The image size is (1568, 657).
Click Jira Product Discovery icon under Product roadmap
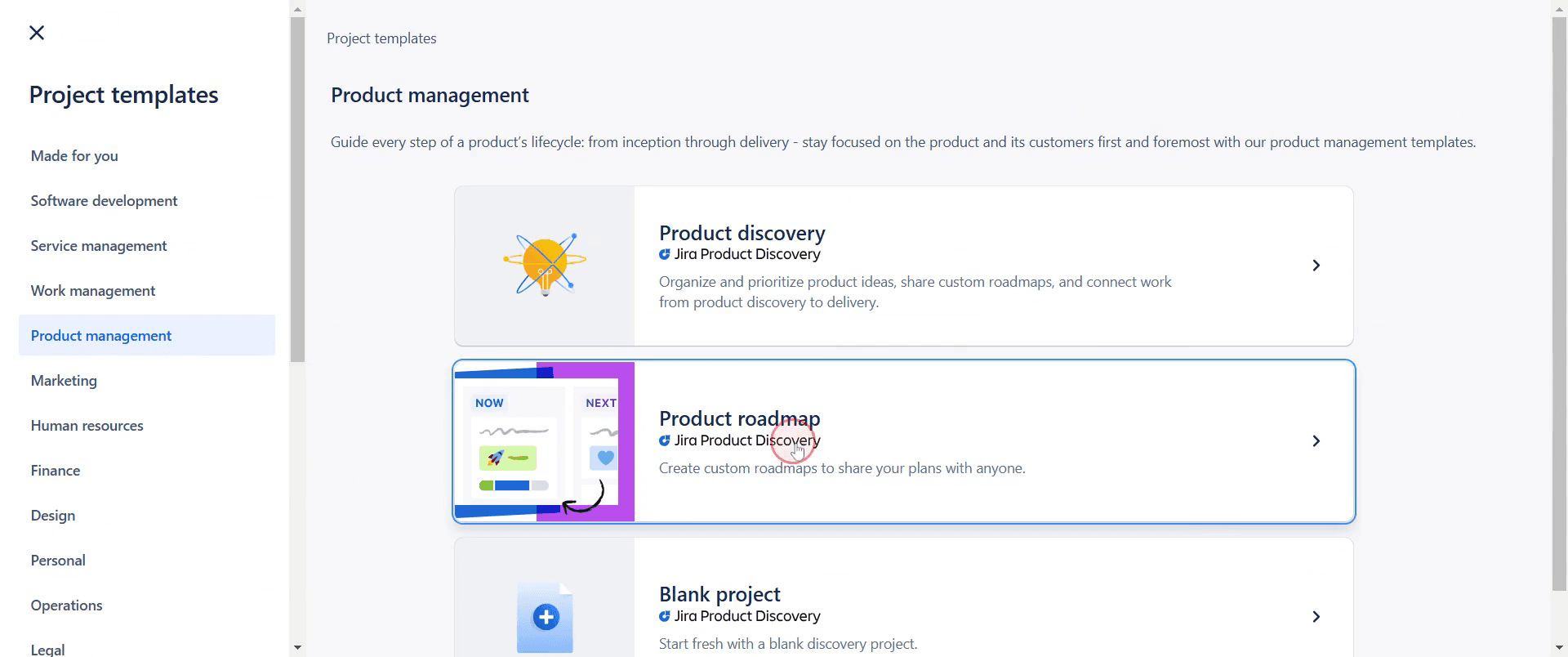(665, 440)
